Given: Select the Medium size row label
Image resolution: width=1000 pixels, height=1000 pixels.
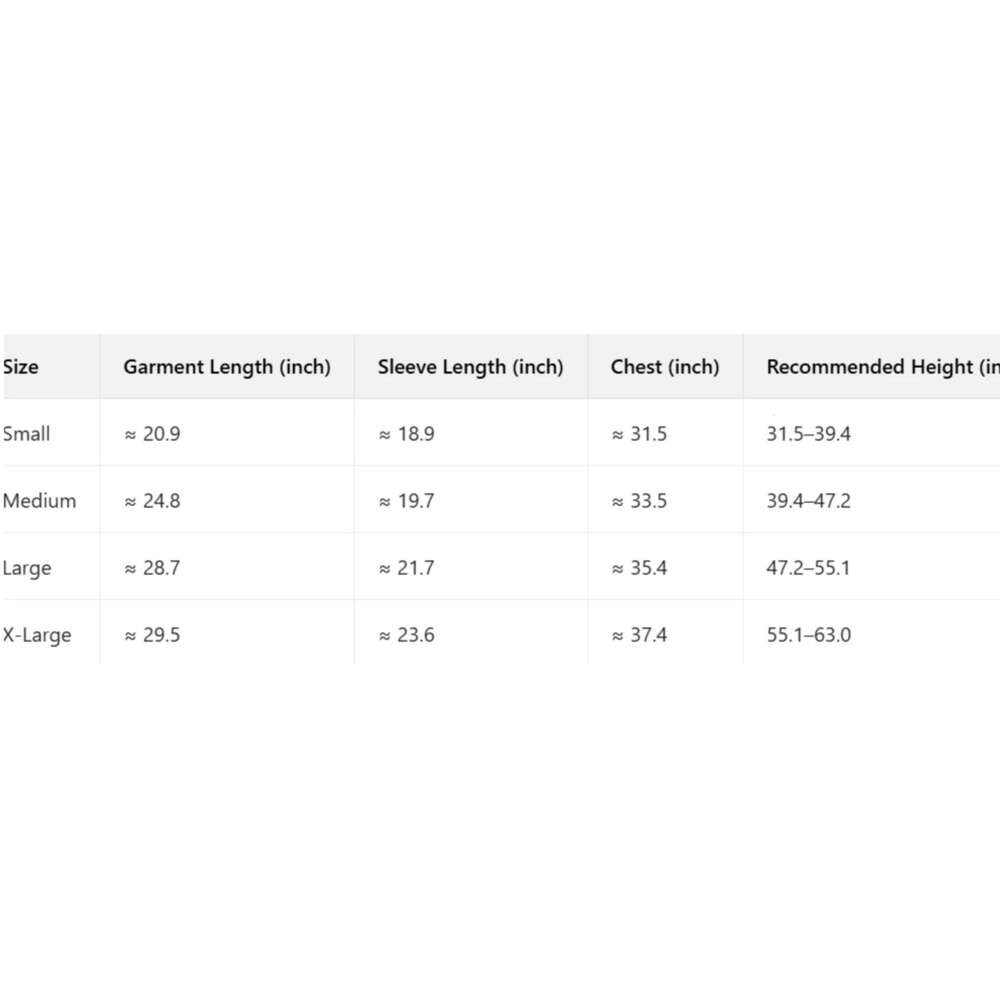Looking at the screenshot, I should pyautogui.click(x=40, y=501).
